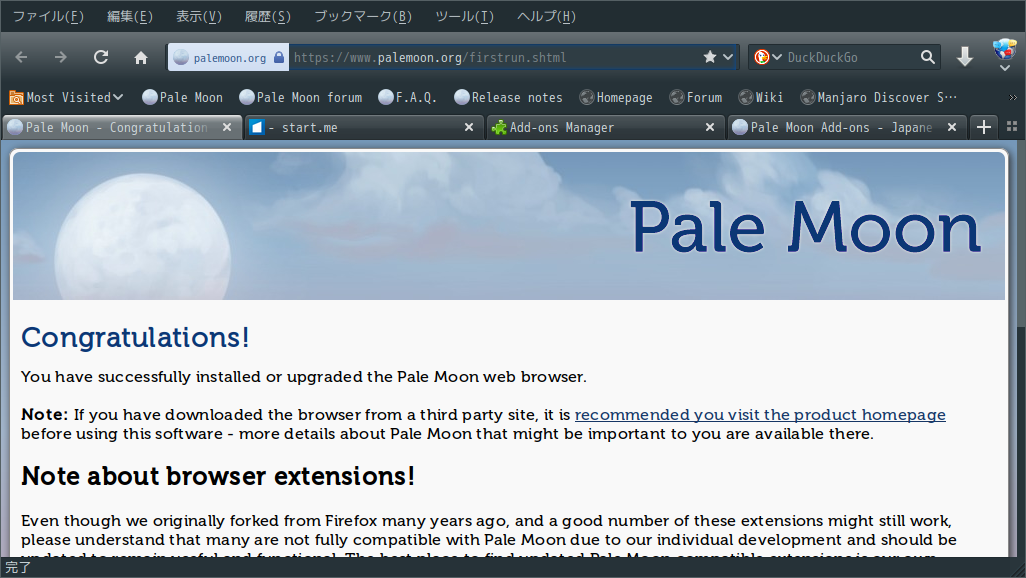Expand the toolbar overflow chevron under the extension icon
Screen dimensions: 1026x578
1004,68
